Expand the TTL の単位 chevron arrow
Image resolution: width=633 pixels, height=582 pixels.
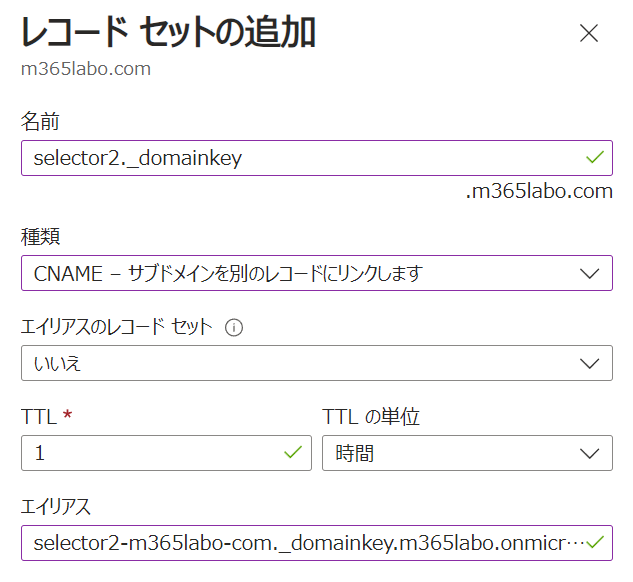589,454
